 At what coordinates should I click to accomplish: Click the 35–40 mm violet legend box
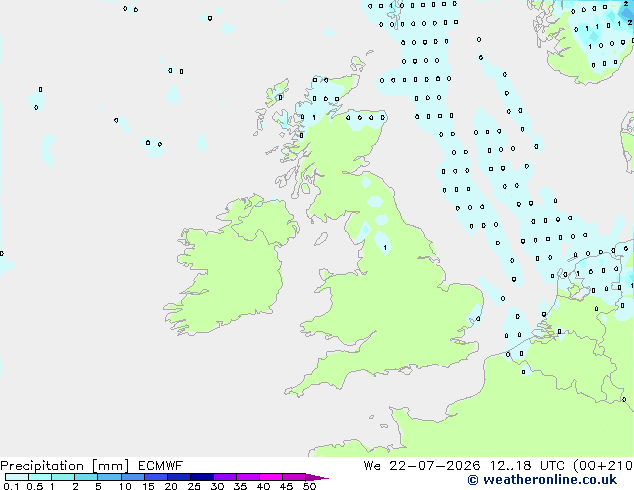[x=247, y=477]
